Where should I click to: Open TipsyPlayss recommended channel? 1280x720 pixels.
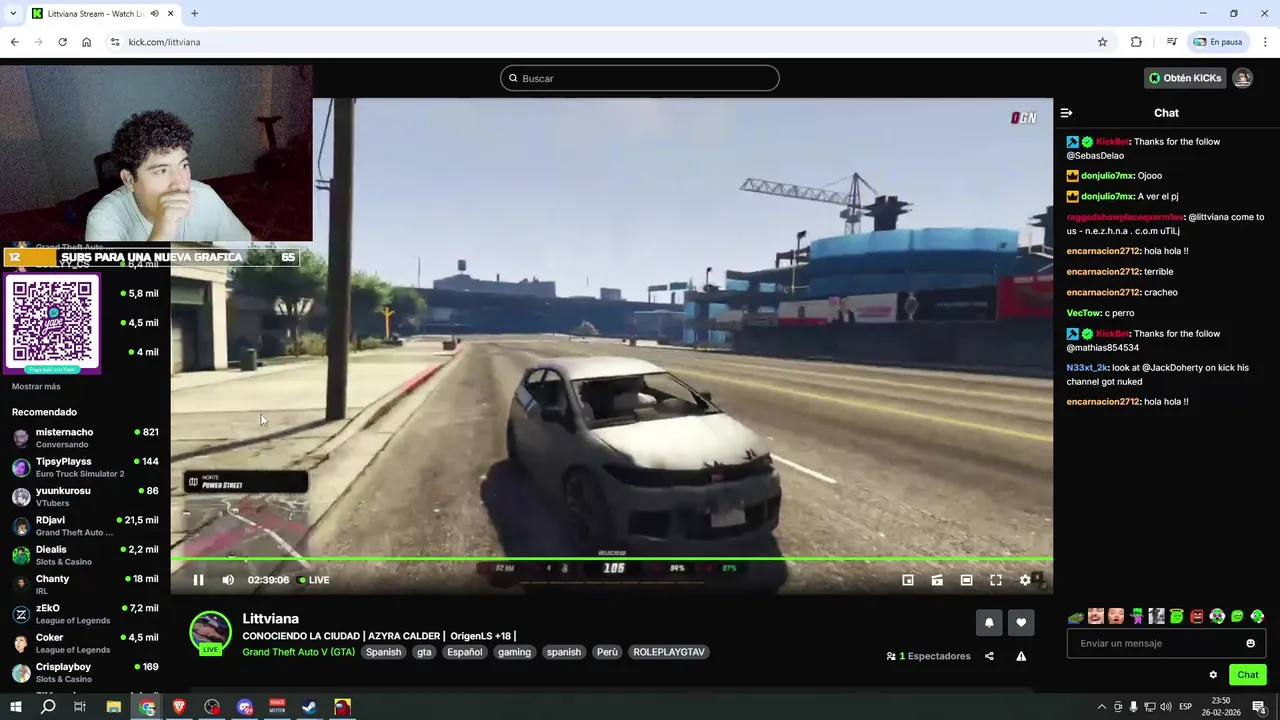(85, 467)
